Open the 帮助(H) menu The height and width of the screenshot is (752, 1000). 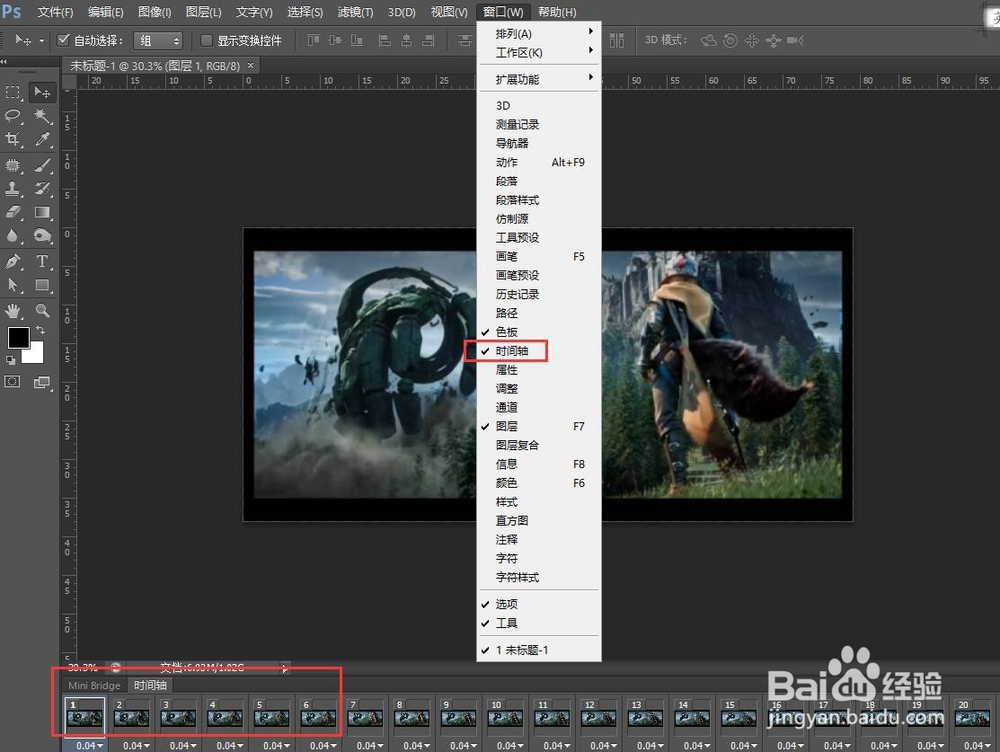click(x=557, y=12)
